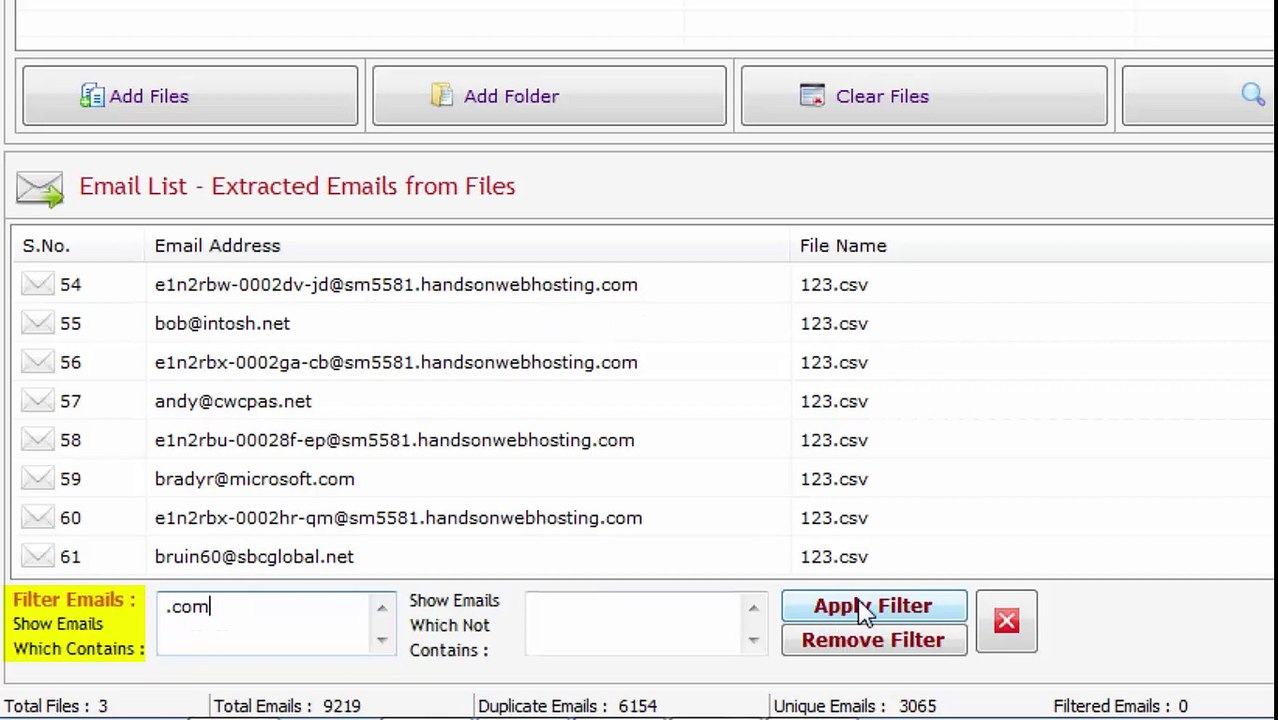Click the Unique Emails 3065 status entry
This screenshot has width=1278, height=720.
(x=855, y=706)
